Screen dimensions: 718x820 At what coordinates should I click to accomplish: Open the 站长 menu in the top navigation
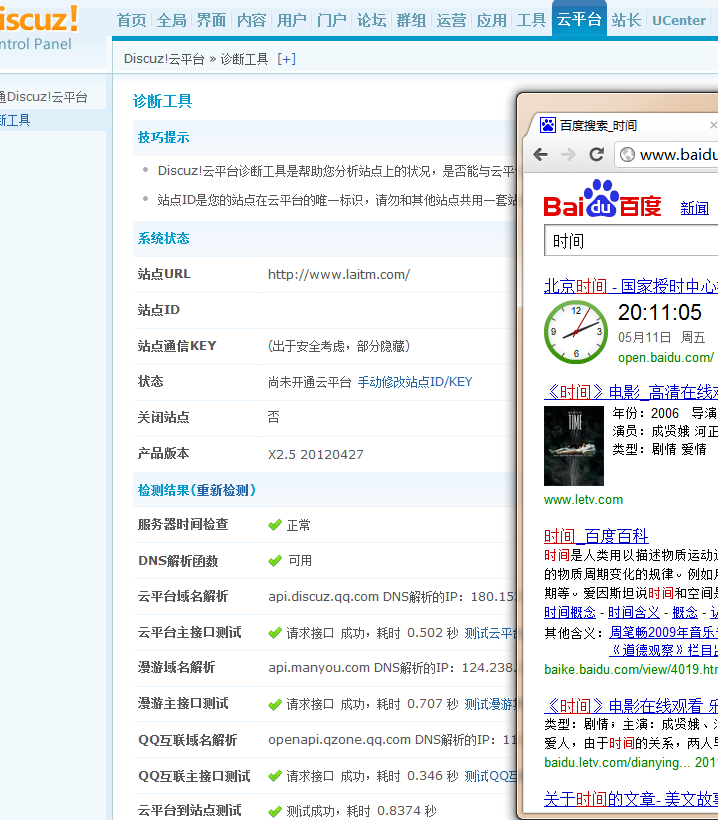(626, 20)
